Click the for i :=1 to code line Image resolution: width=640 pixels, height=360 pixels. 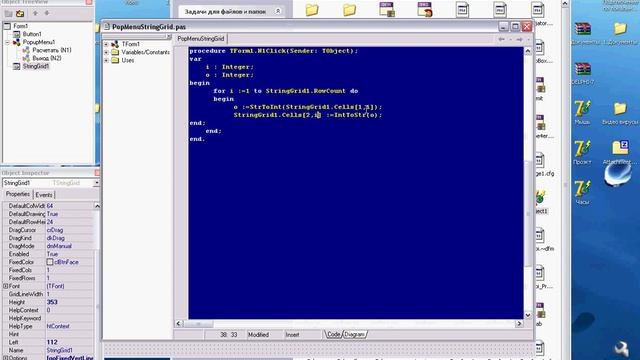pos(286,91)
